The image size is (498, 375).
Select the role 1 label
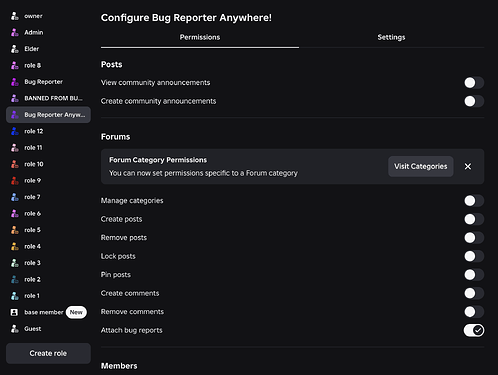coord(32,296)
